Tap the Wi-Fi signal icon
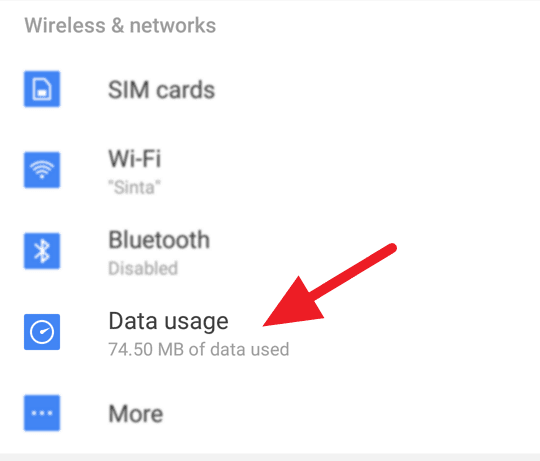This screenshot has width=540, height=461. [x=42, y=170]
